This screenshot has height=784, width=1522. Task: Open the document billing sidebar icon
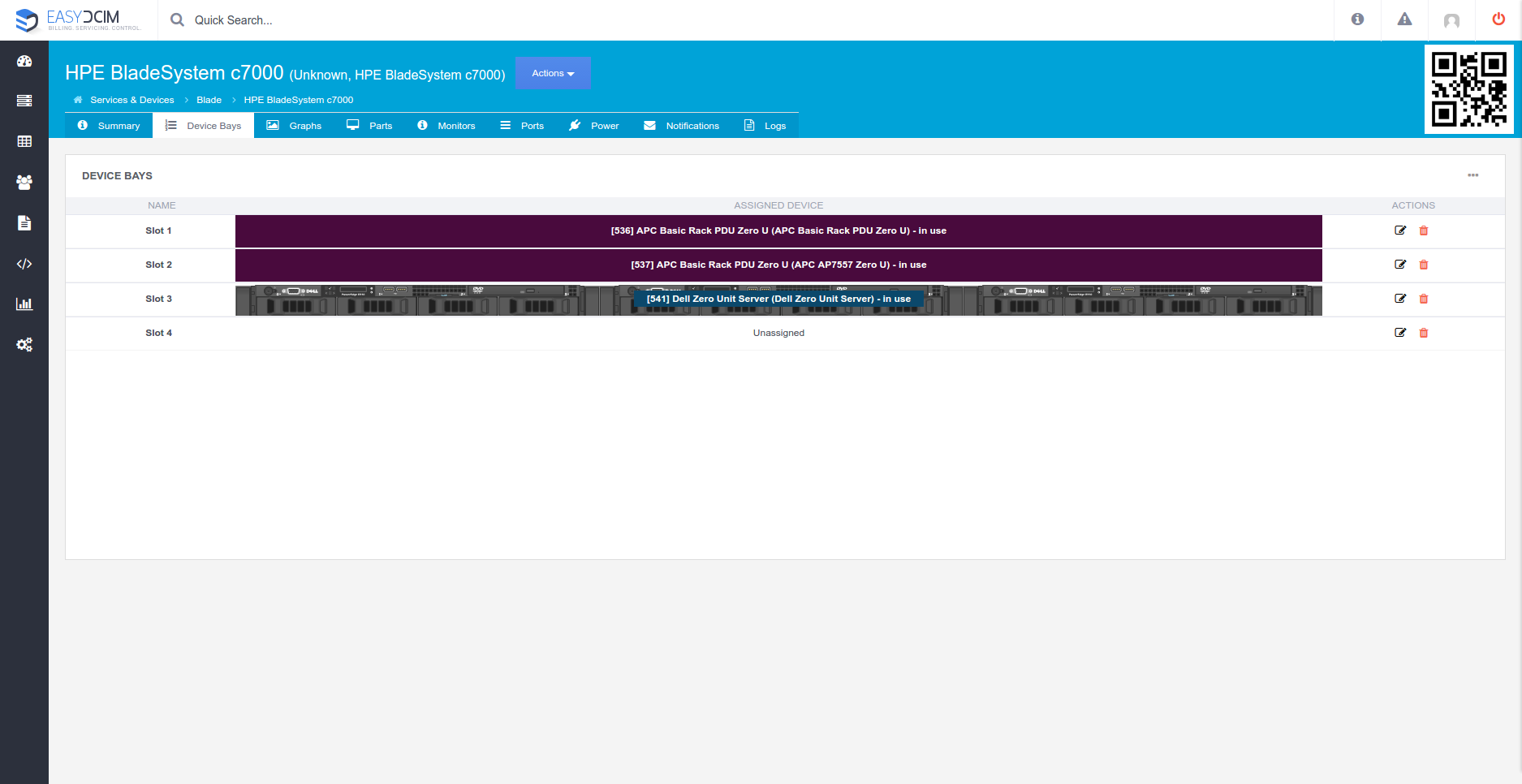tap(24, 223)
